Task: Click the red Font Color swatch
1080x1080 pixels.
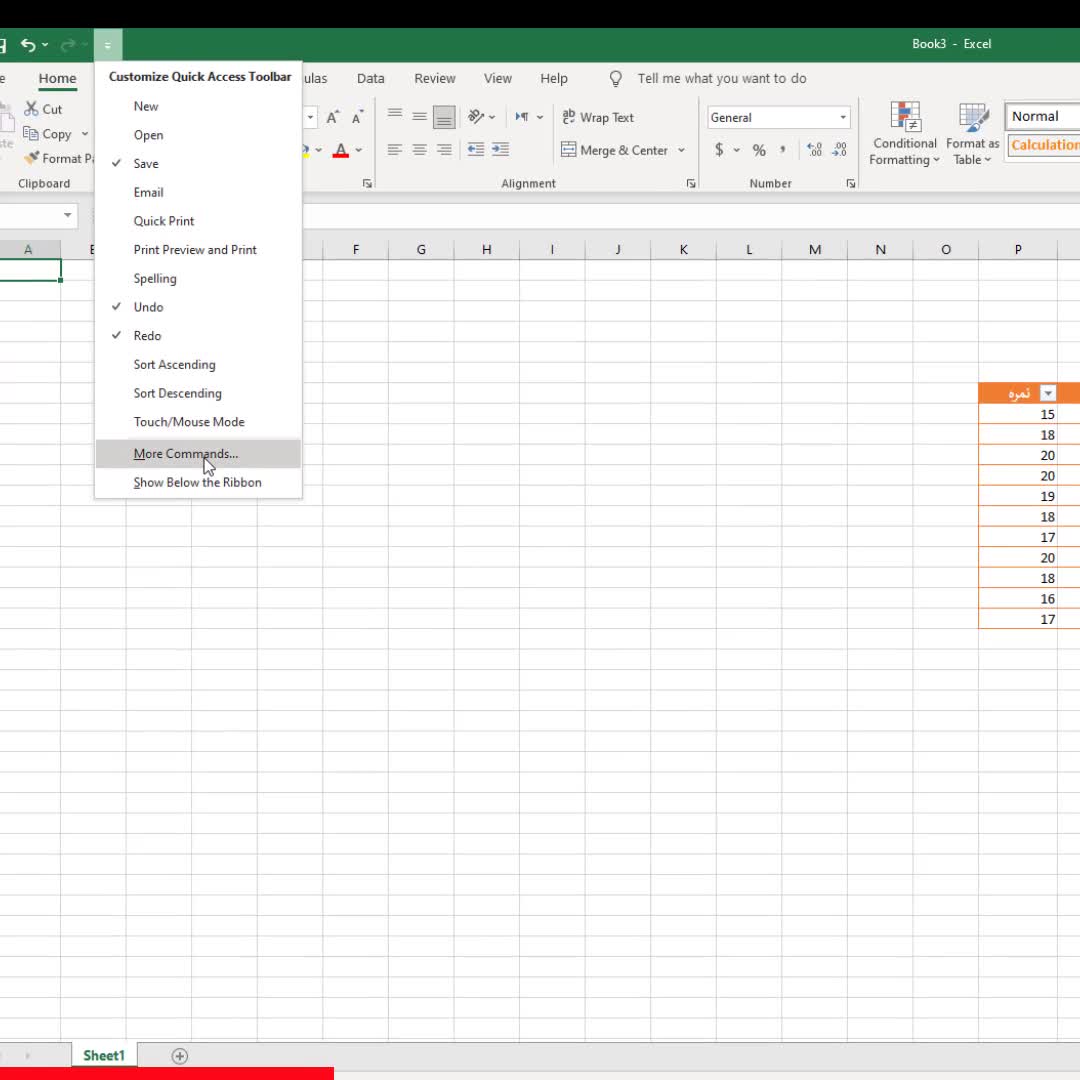Action: point(341,150)
